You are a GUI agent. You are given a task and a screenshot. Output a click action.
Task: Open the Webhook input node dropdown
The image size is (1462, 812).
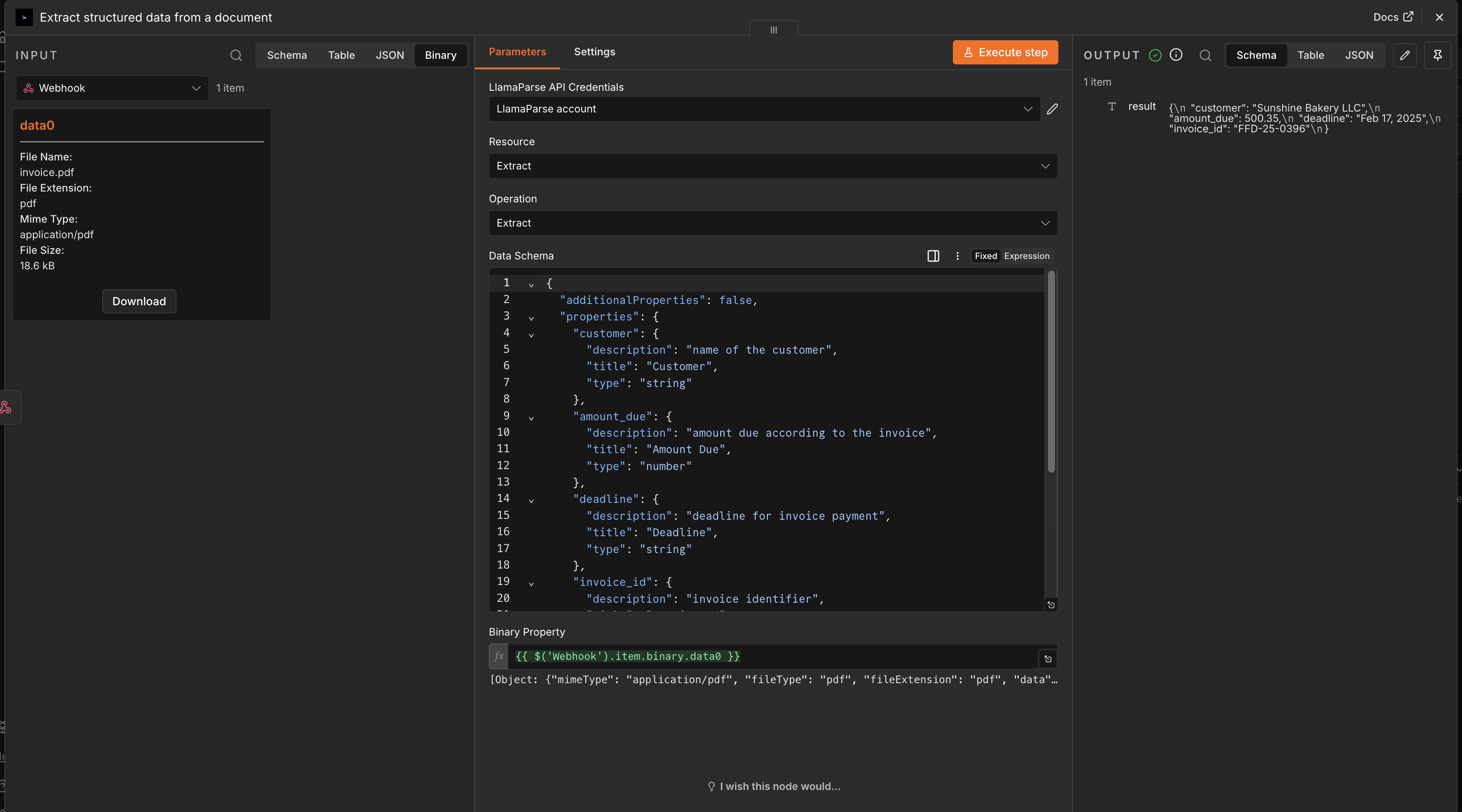point(112,88)
